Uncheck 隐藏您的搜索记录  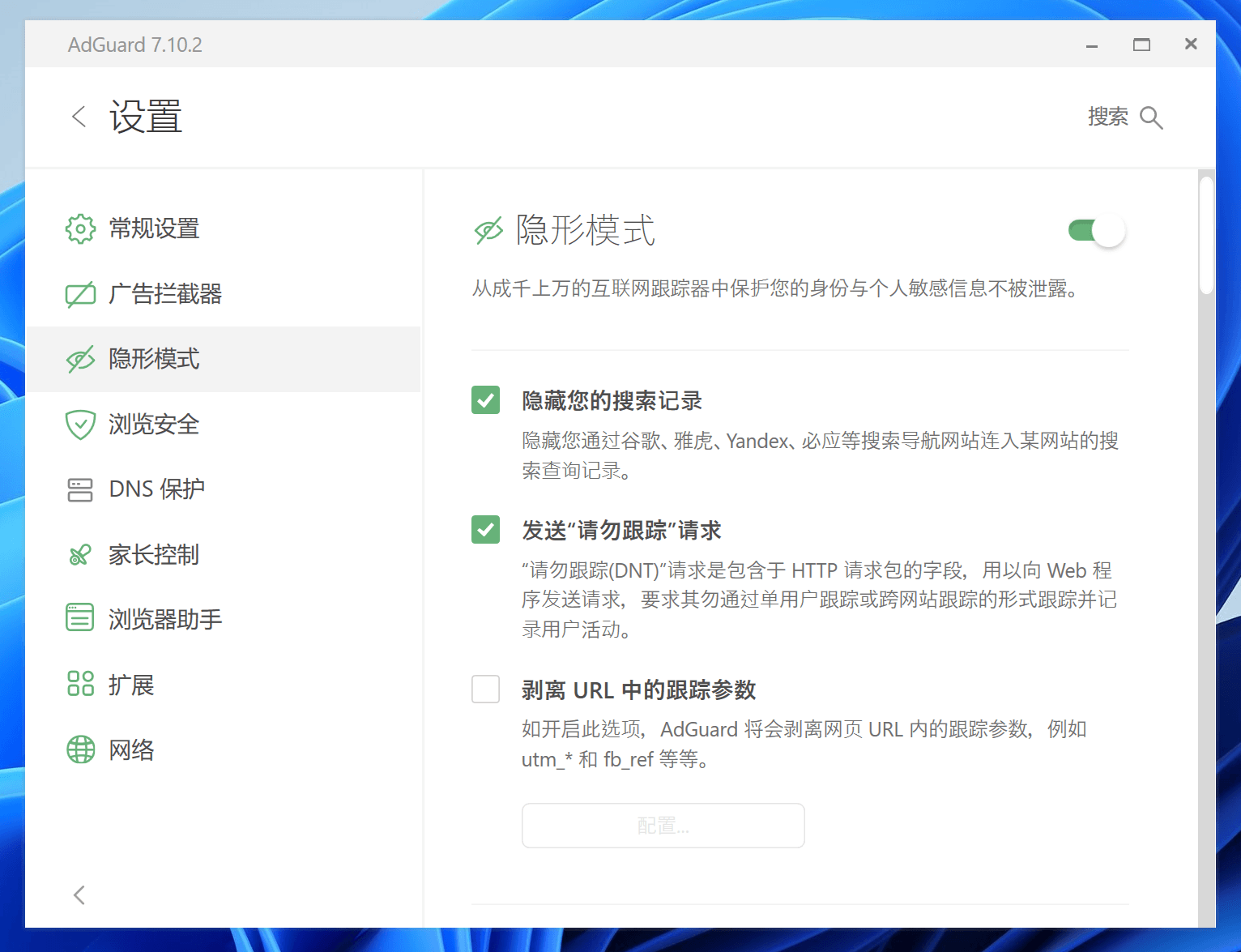(x=485, y=399)
